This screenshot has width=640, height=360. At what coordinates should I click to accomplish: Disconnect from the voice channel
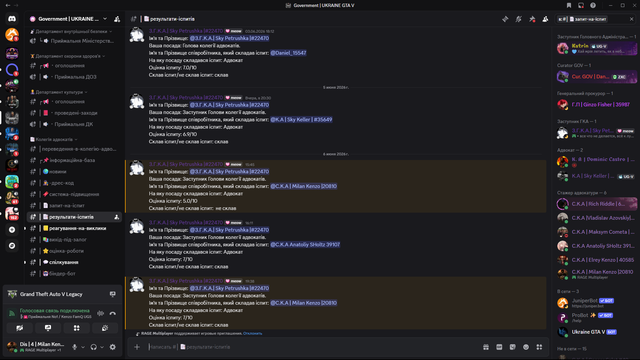tap(113, 313)
